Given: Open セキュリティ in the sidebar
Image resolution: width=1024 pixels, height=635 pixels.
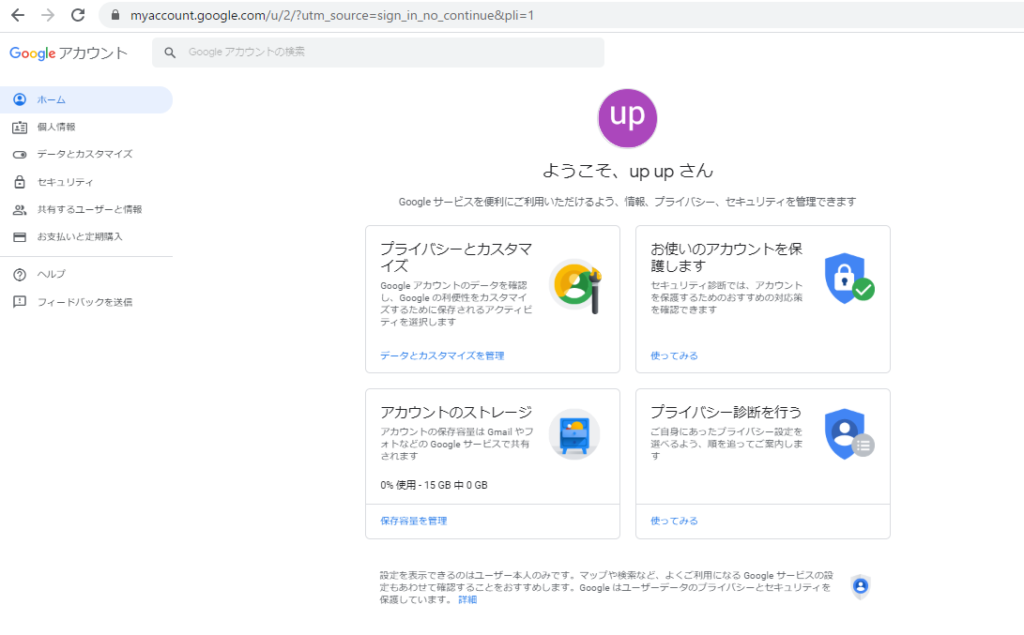Looking at the screenshot, I should coord(86,182).
